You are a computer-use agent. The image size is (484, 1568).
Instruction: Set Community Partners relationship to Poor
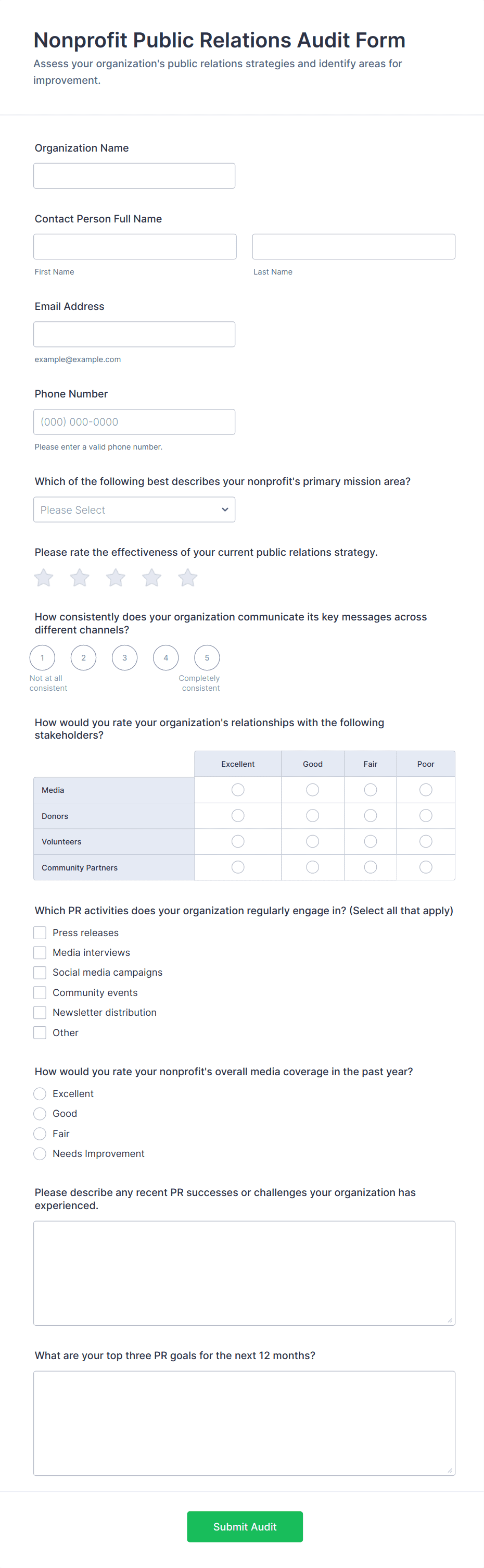click(x=426, y=867)
